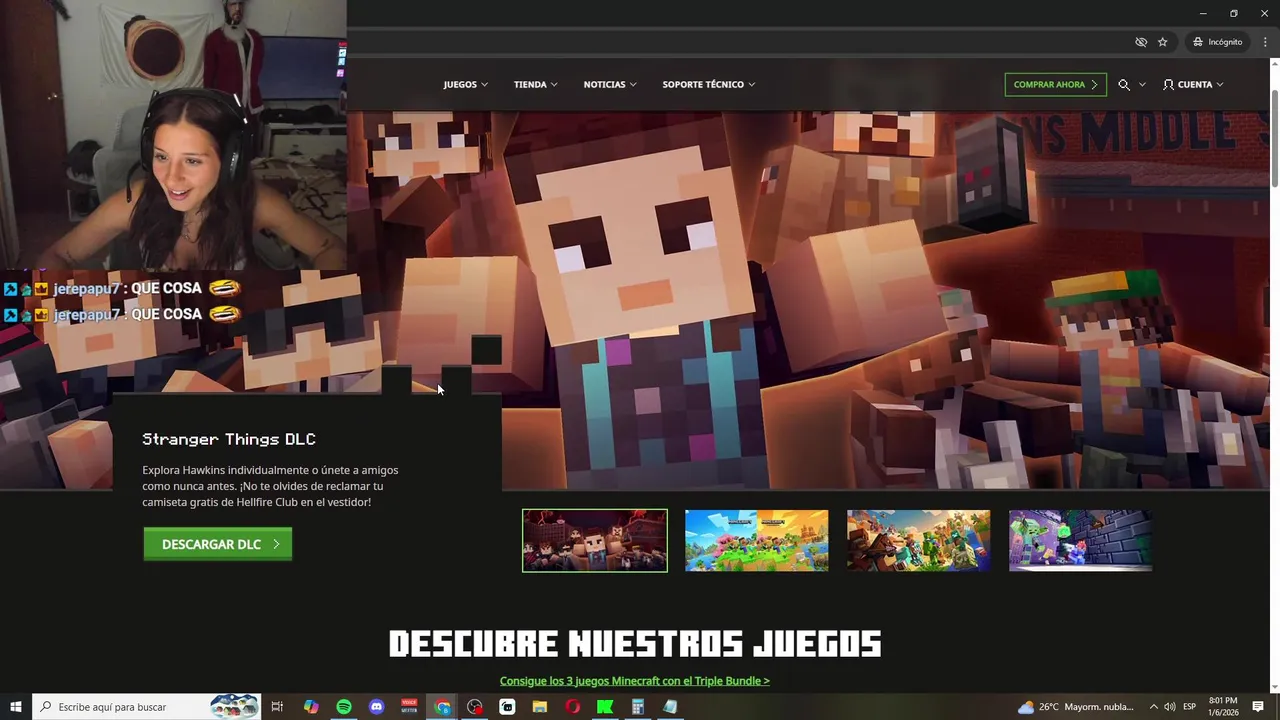This screenshot has height=720, width=1280.
Task: Open the Windows Start menu
Action: click(16, 707)
